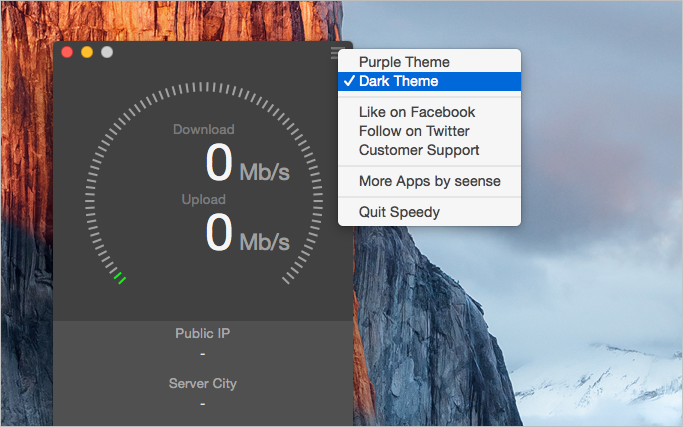Viewport: 683px width, 427px height.
Task: Minimize Speedy using the yellow button
Action: 87,52
